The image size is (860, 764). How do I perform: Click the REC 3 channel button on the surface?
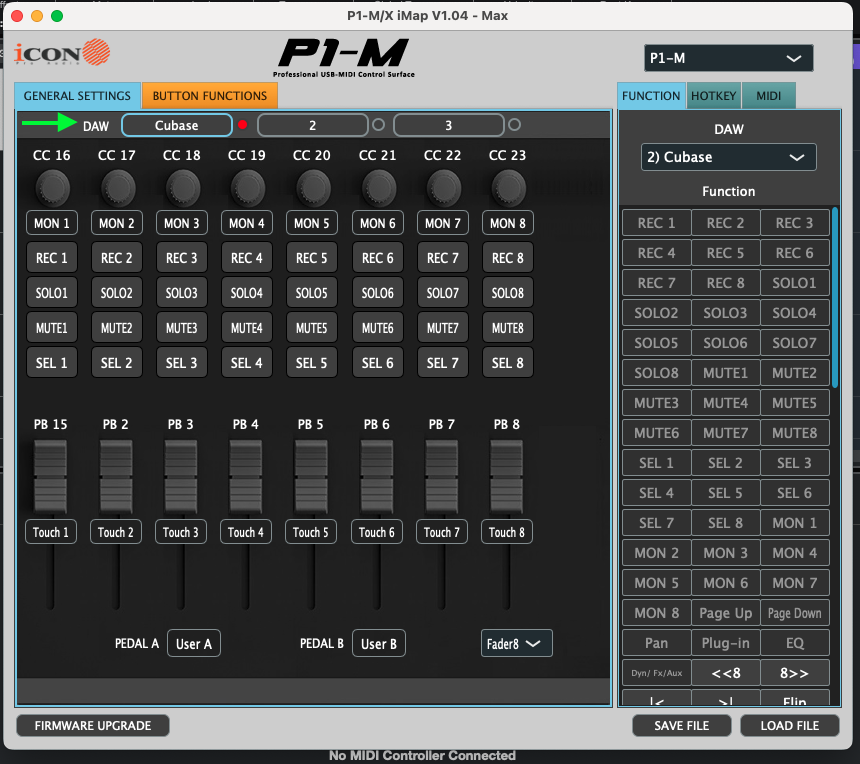tap(182, 258)
